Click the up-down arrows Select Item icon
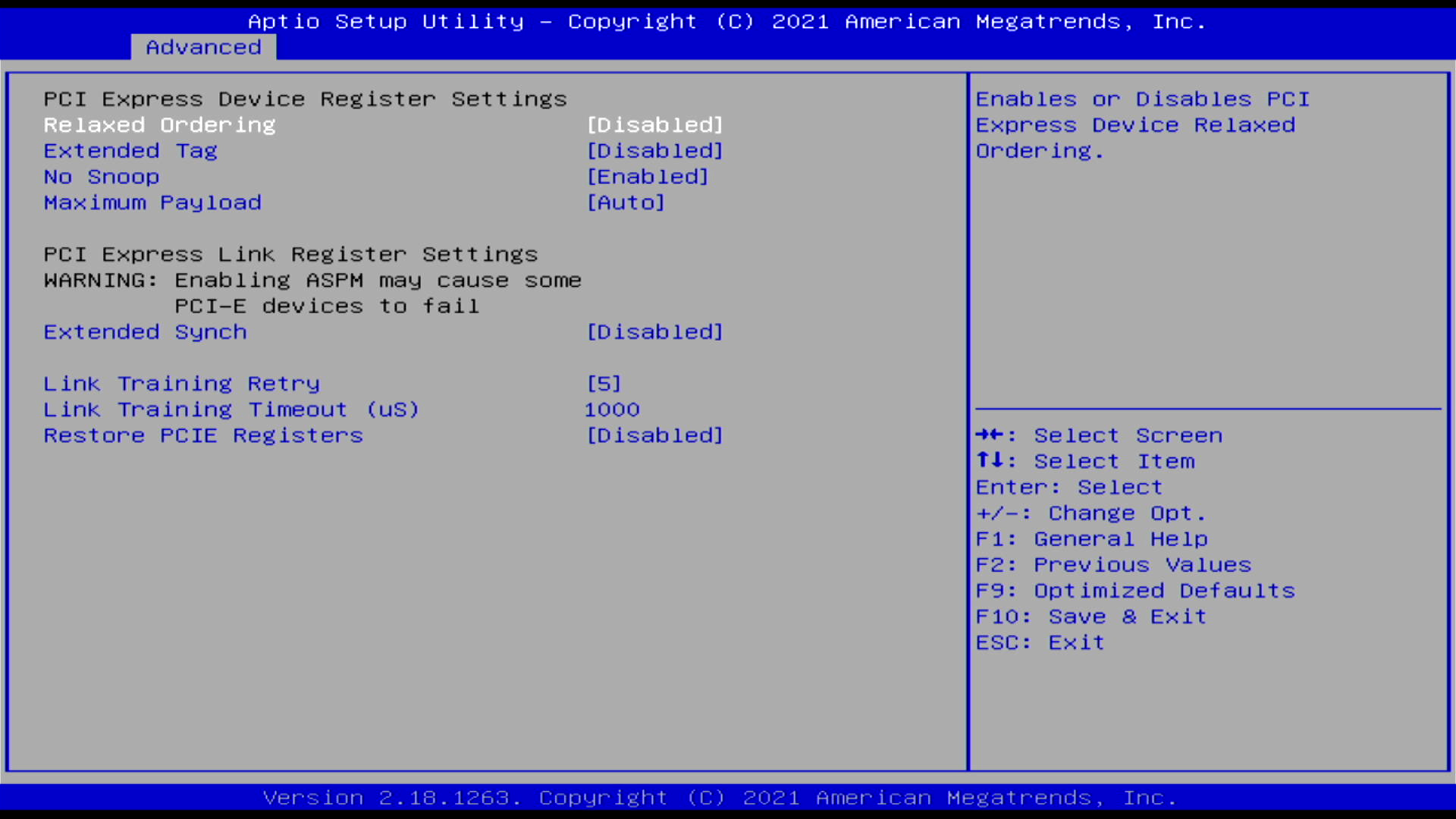Image resolution: width=1456 pixels, height=819 pixels. pos(989,460)
